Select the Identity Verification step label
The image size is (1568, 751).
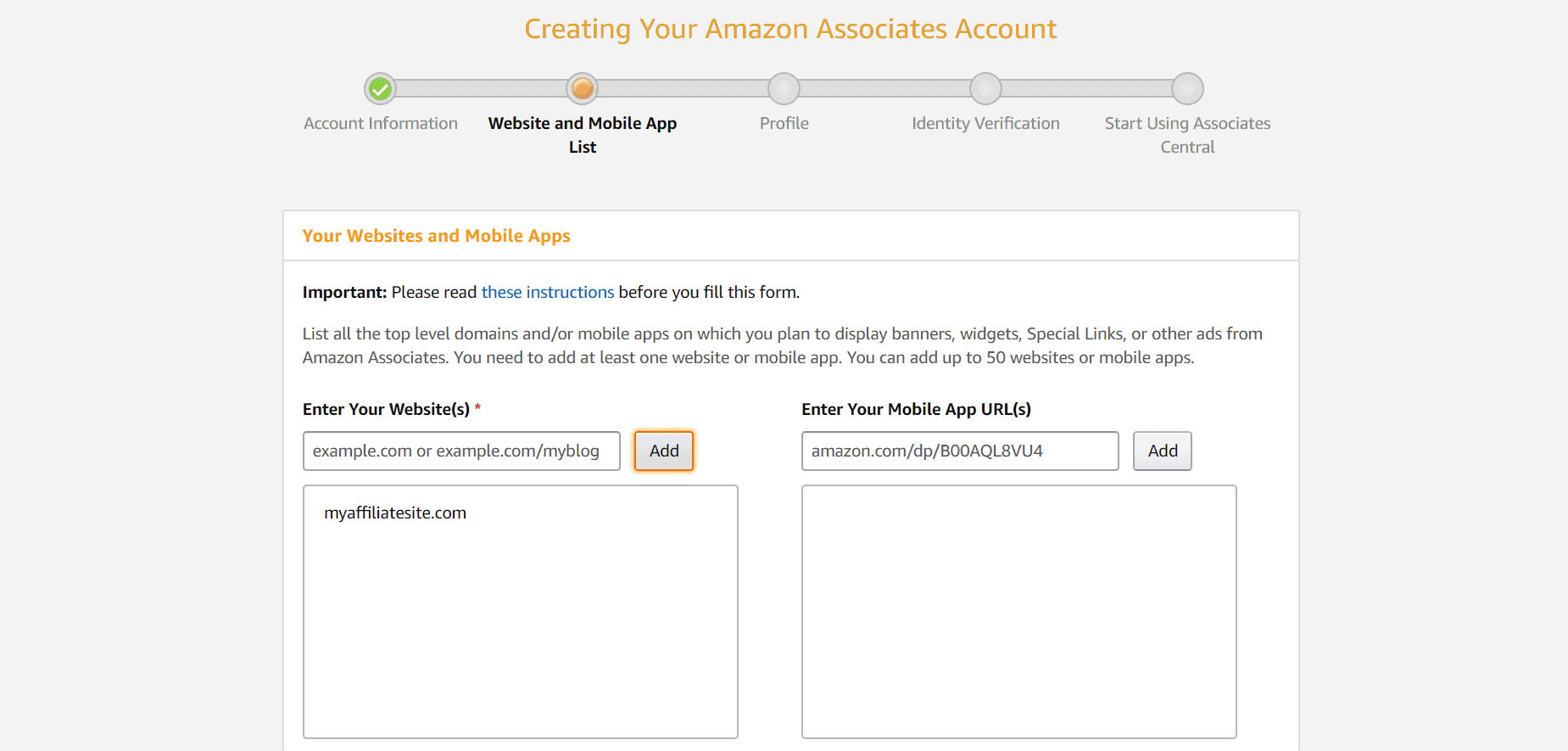click(985, 123)
